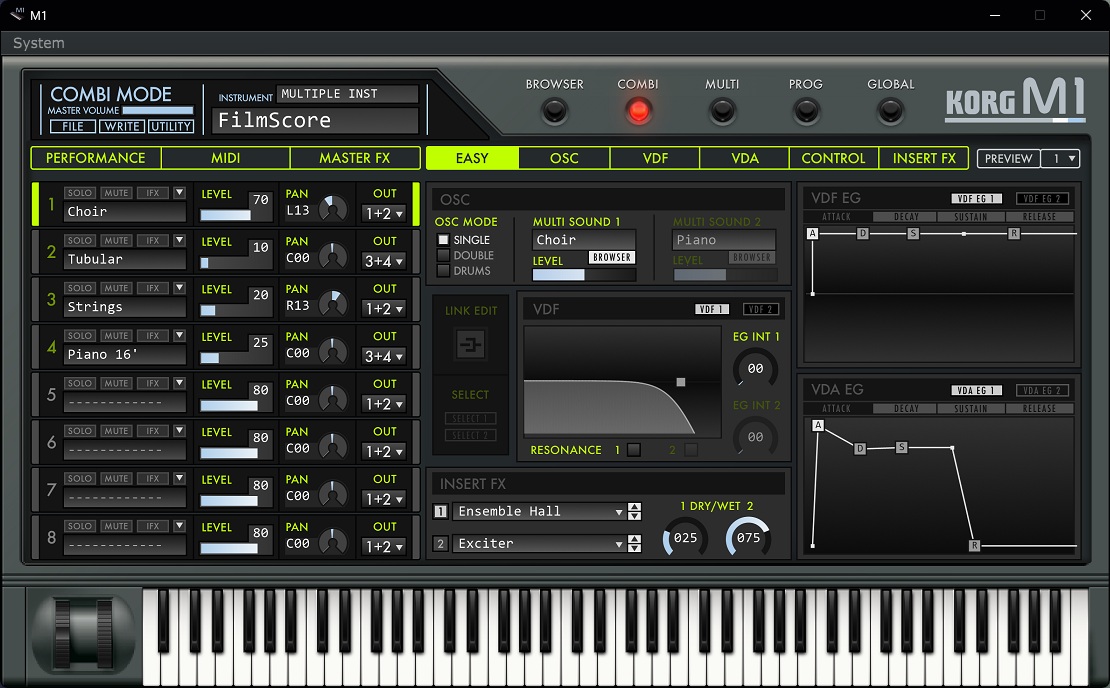Adjust Multi Sound 1 level slider

pos(584,275)
